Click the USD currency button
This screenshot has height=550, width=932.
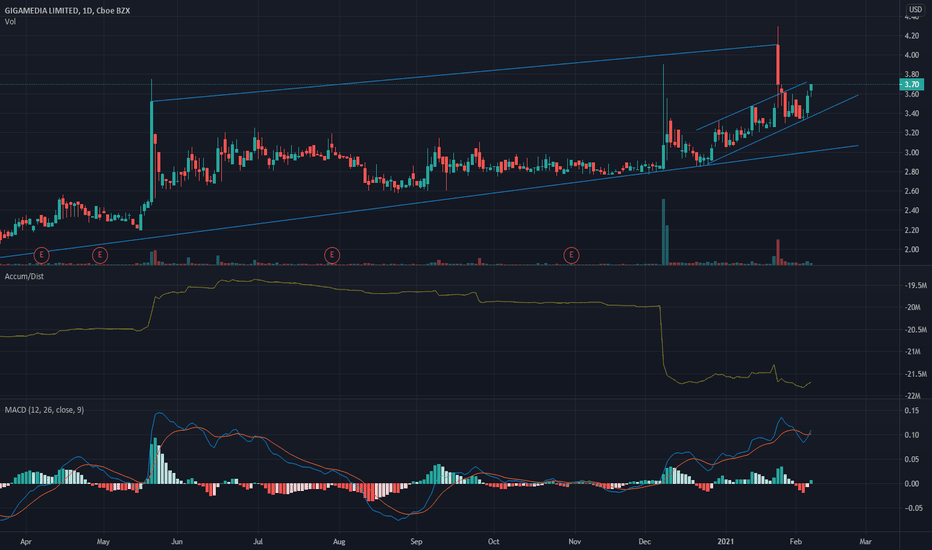915,10
